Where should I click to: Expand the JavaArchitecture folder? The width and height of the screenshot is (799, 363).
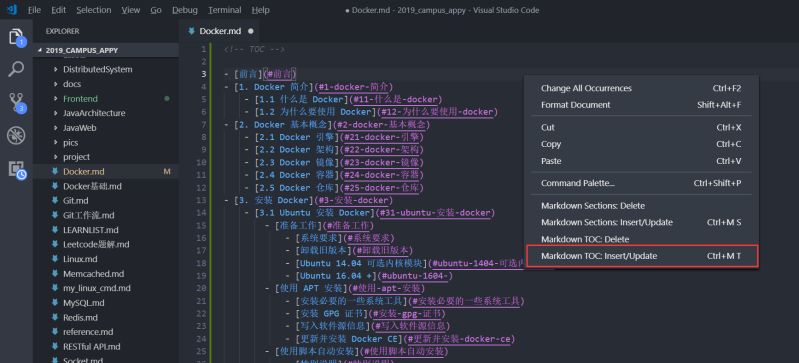tap(106, 113)
